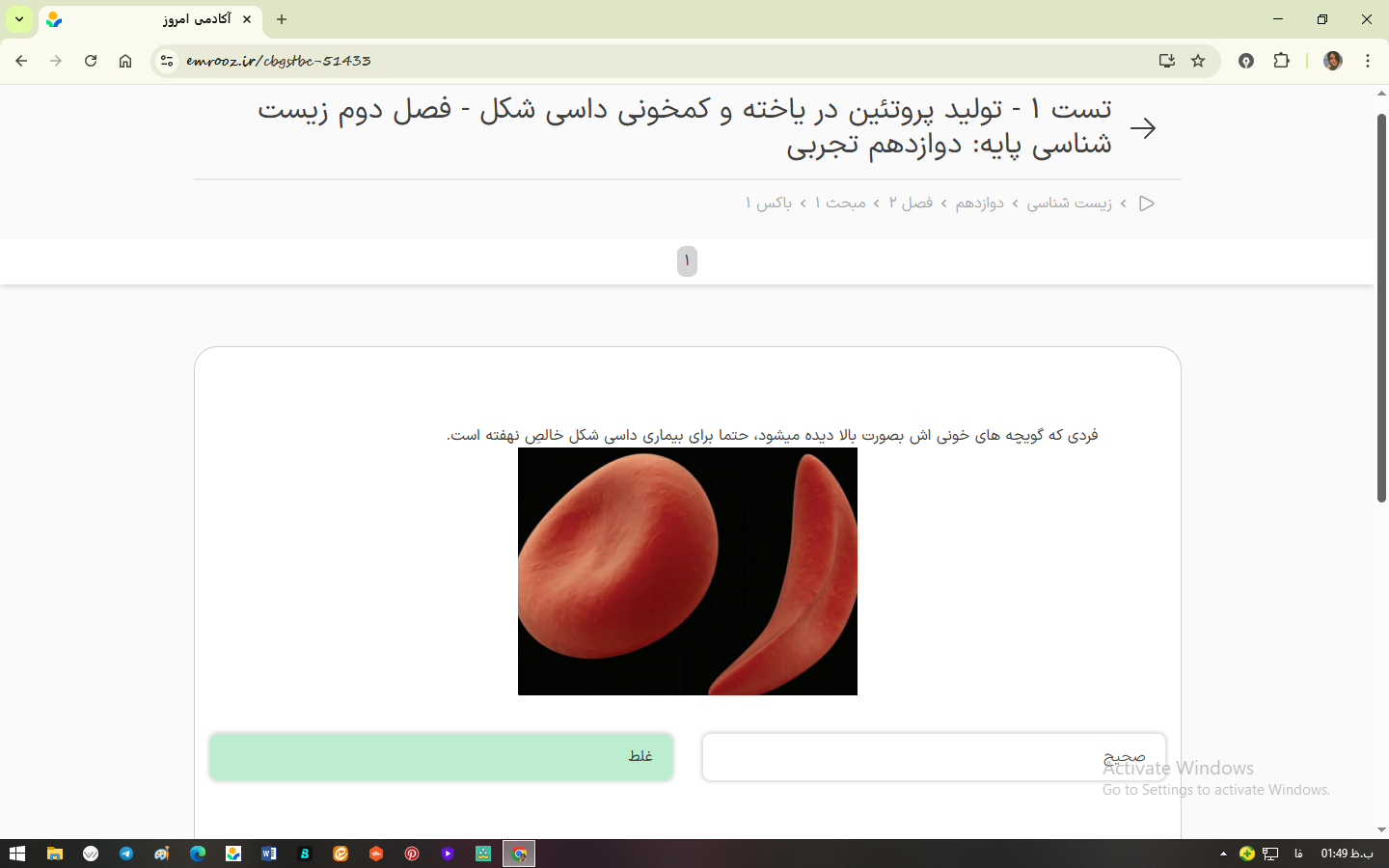Open a new browser tab
Viewport: 1389px width, 868px height.
point(282,19)
